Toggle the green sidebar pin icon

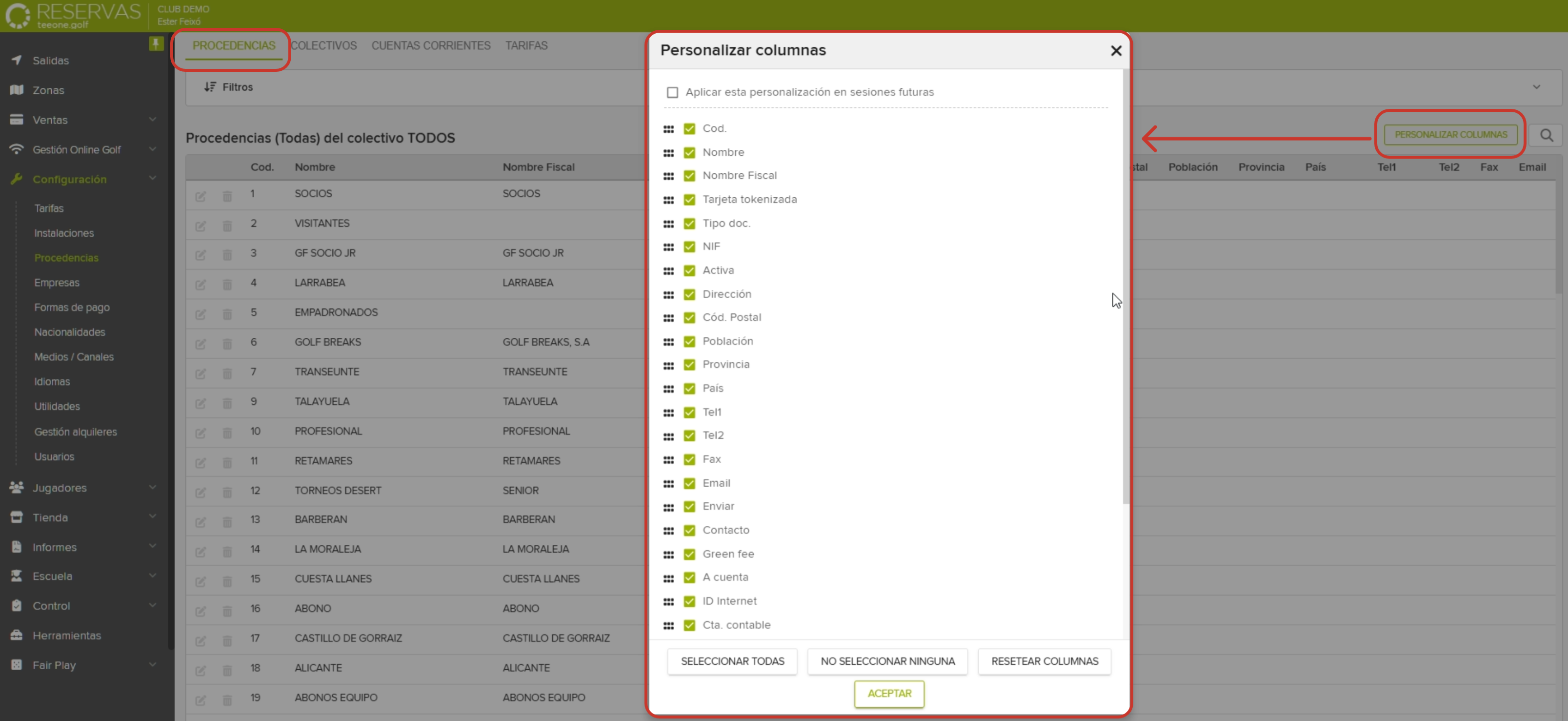point(156,43)
